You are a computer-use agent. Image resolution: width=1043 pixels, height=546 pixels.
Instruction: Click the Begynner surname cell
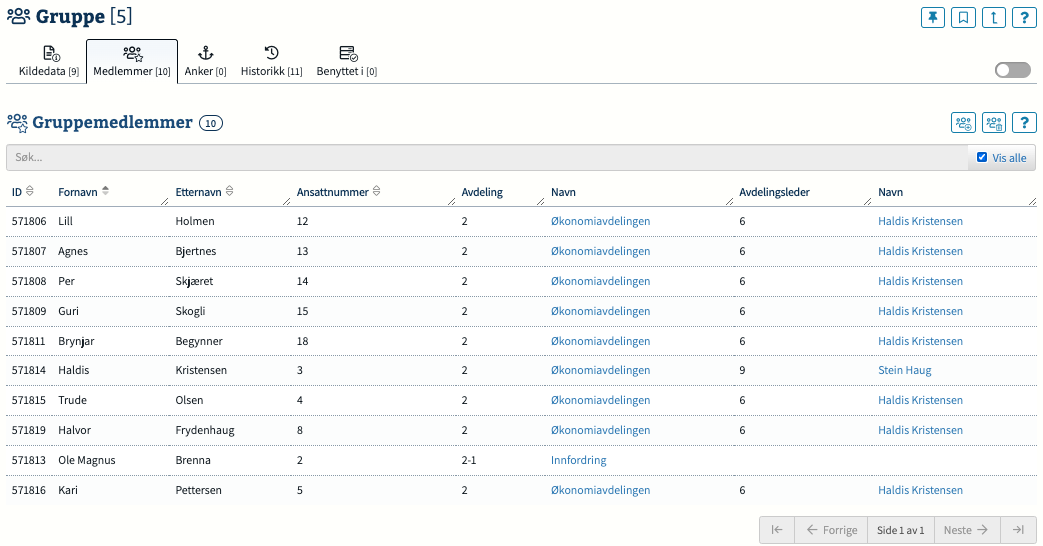pos(199,341)
